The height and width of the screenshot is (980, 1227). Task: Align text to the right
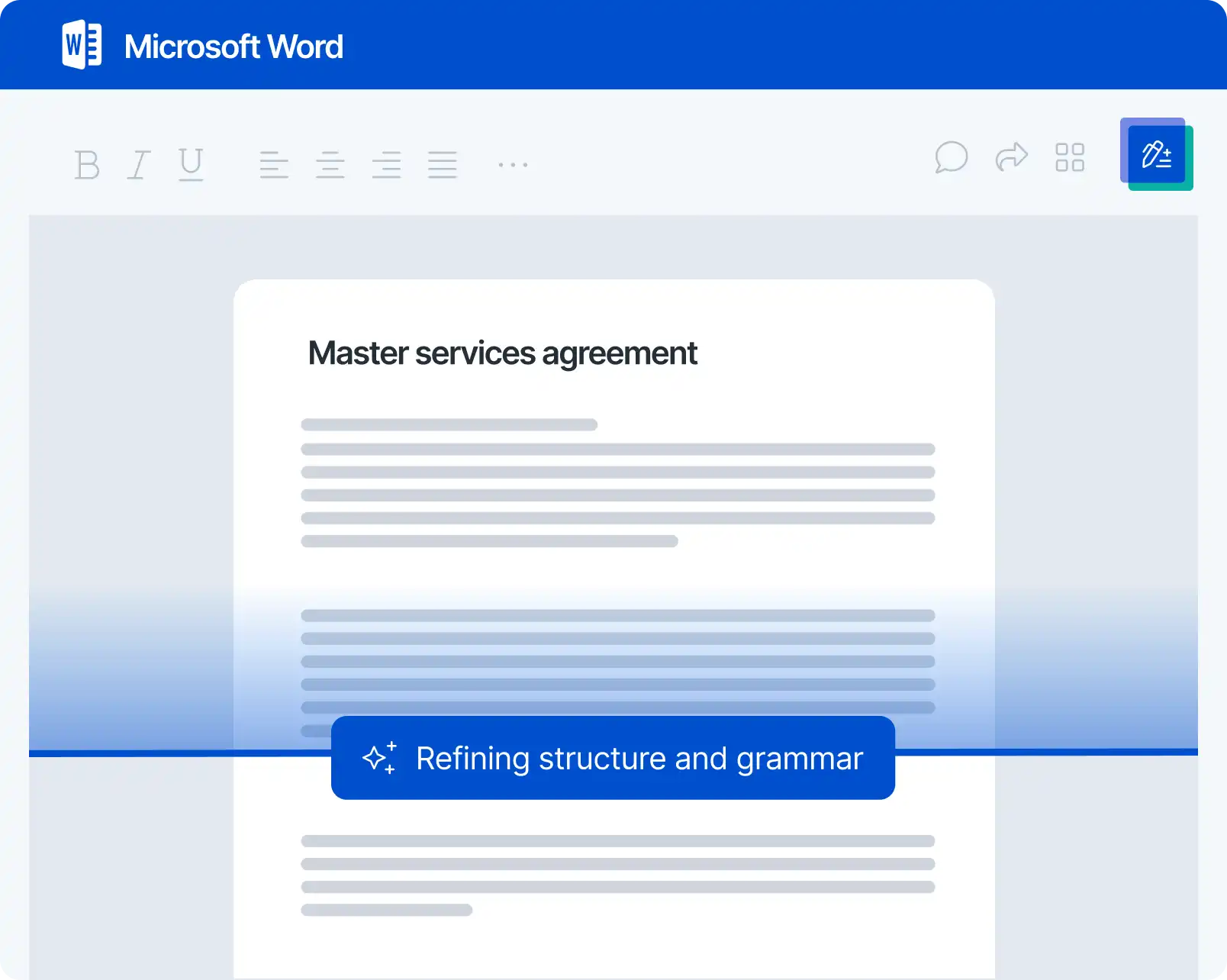pyautogui.click(x=386, y=164)
